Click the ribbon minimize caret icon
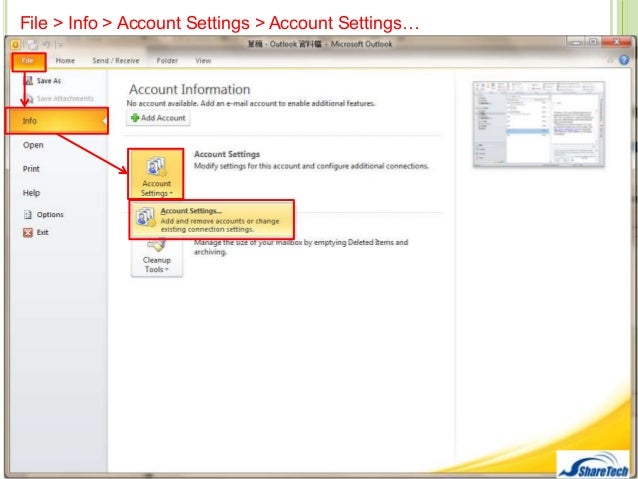Image resolution: width=638 pixels, height=479 pixels. pyautogui.click(x=610, y=60)
